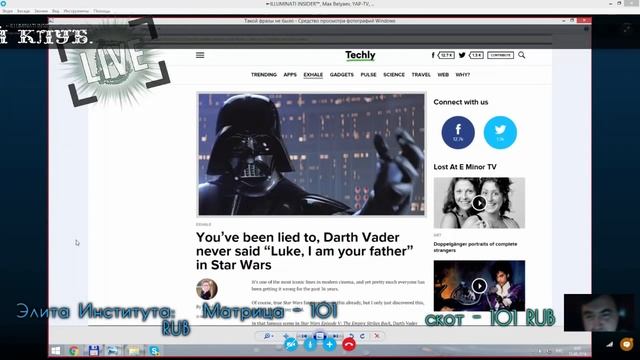The height and width of the screenshot is (360, 640).
Task: Click the caller's webcam preview
Action: [599, 313]
